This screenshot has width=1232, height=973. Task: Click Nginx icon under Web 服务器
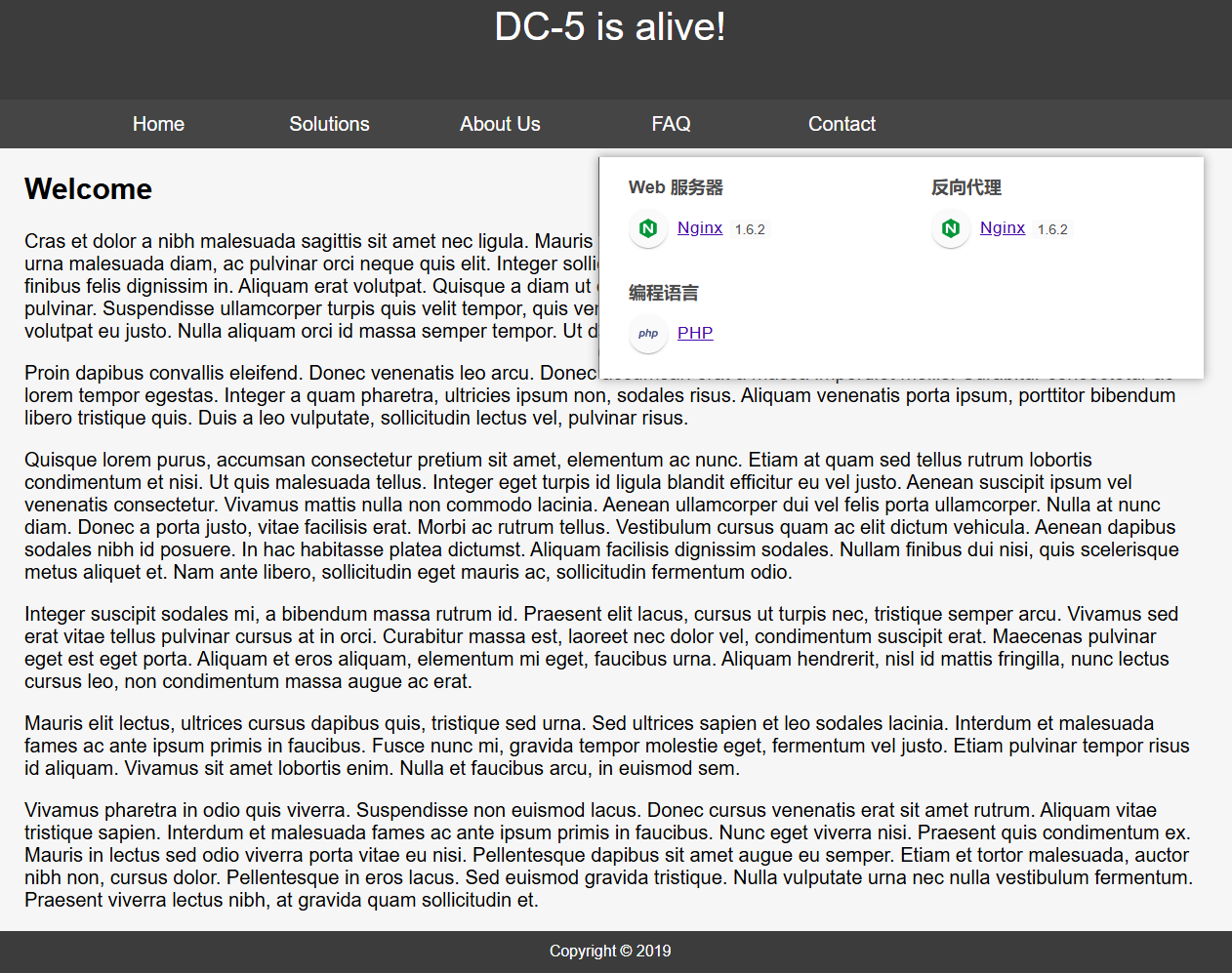click(x=648, y=228)
